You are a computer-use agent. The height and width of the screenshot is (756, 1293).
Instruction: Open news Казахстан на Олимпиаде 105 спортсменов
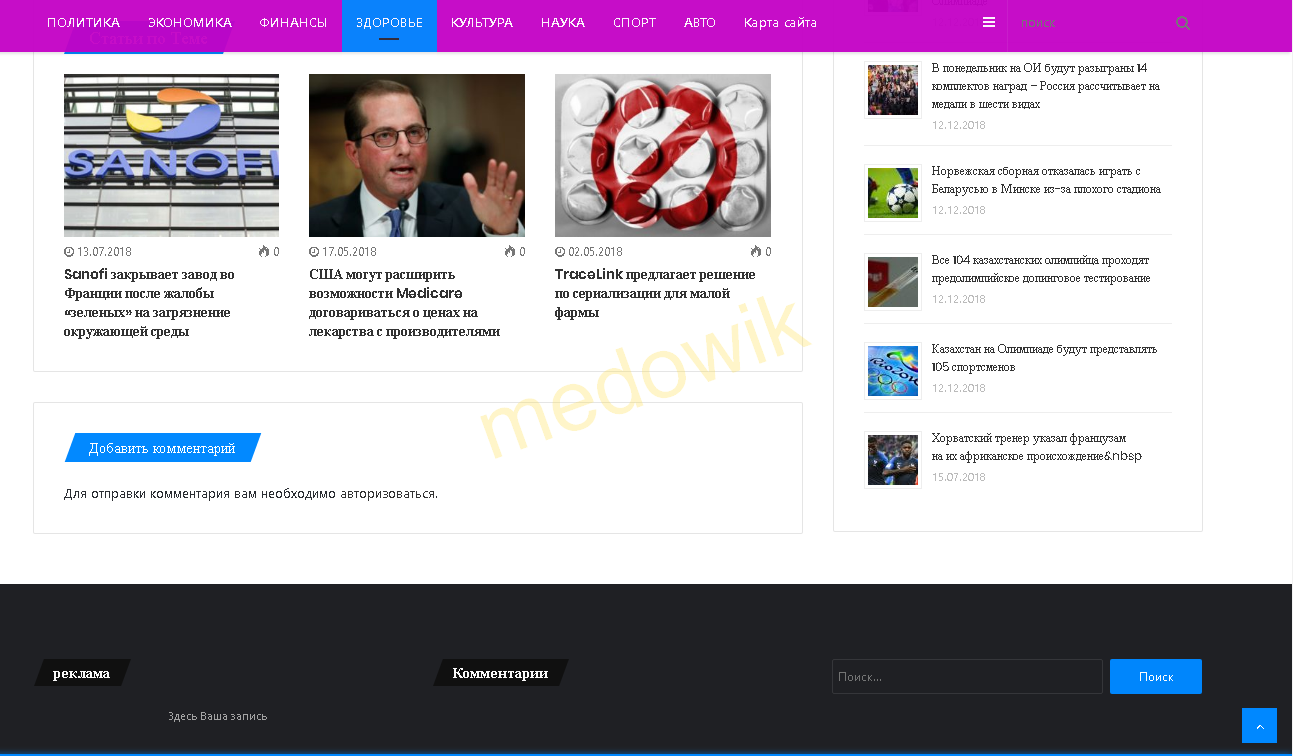(1044, 358)
